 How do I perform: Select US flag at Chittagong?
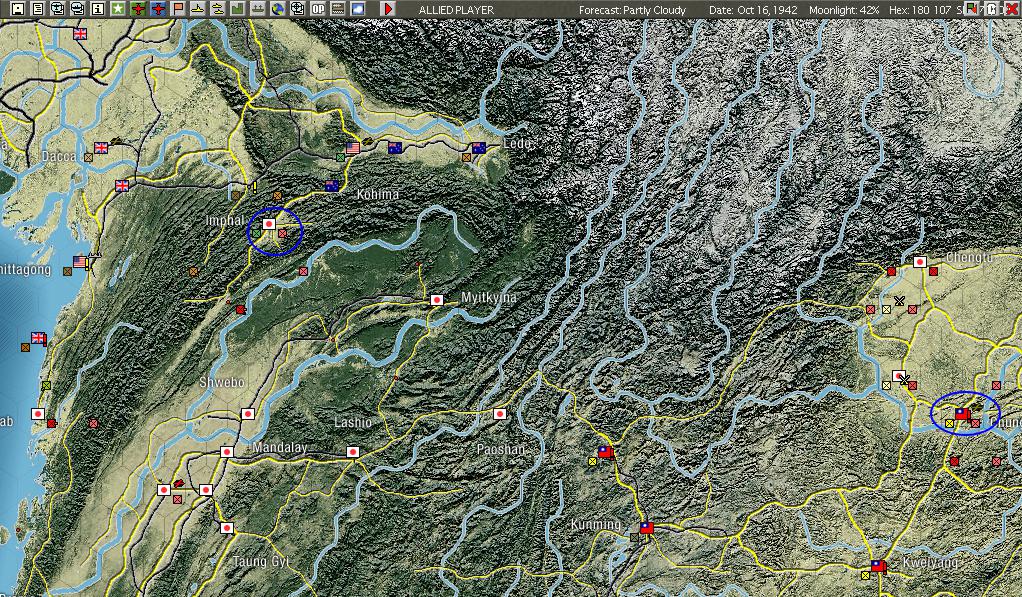click(x=80, y=262)
